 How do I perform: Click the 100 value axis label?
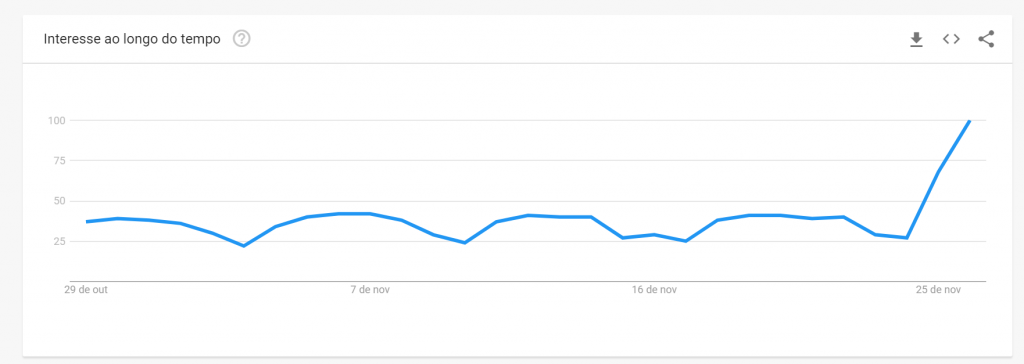tap(54, 120)
